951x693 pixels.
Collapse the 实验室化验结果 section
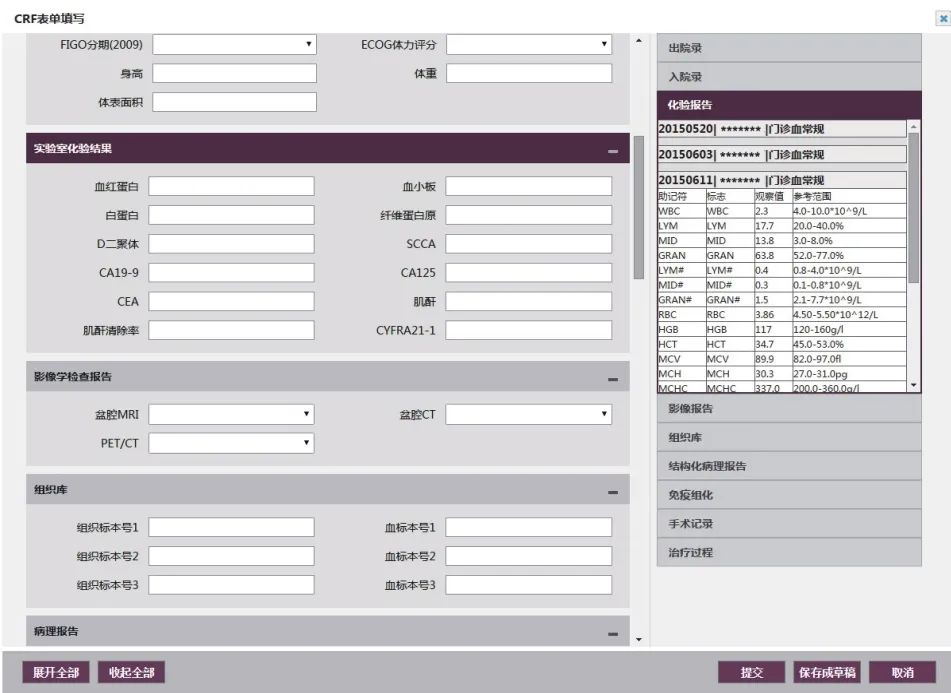[x=612, y=151]
